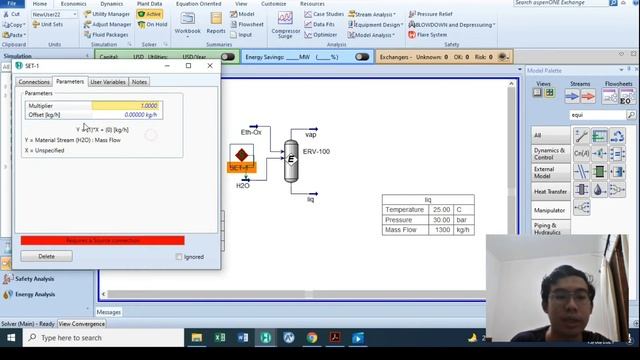640x360 pixels.
Task: Click the flowsheet horizontal scrollbar
Action: (x=293, y=294)
